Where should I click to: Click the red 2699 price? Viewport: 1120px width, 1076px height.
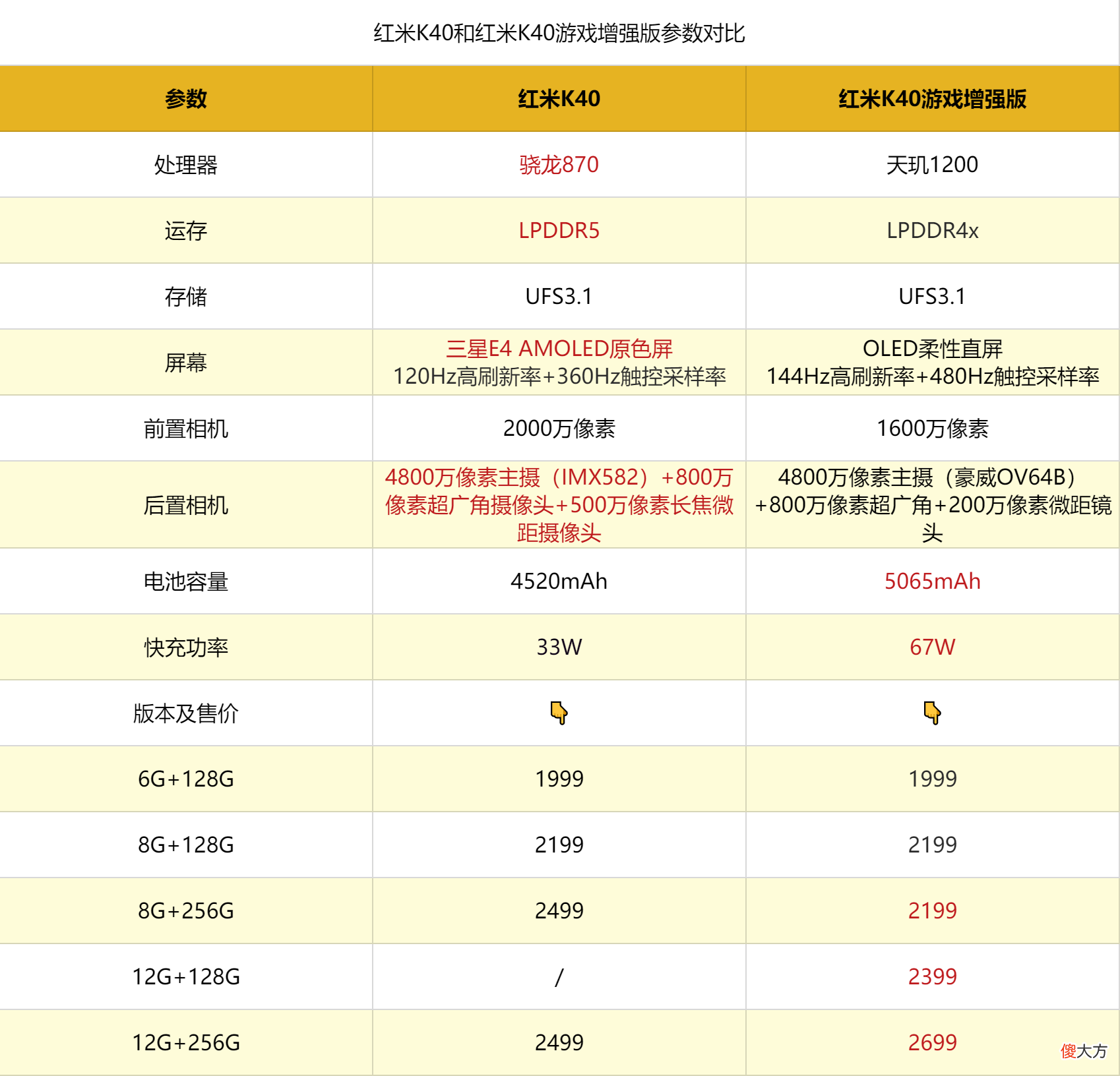point(932,1043)
